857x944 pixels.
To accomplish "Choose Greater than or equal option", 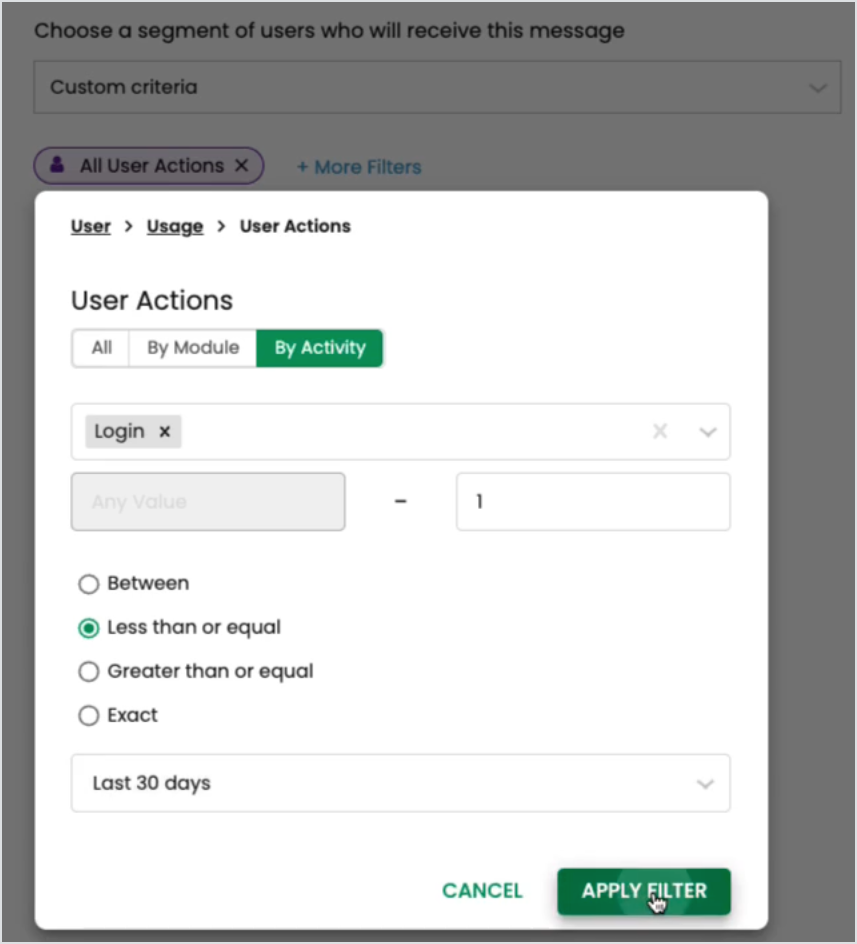I will 89,672.
